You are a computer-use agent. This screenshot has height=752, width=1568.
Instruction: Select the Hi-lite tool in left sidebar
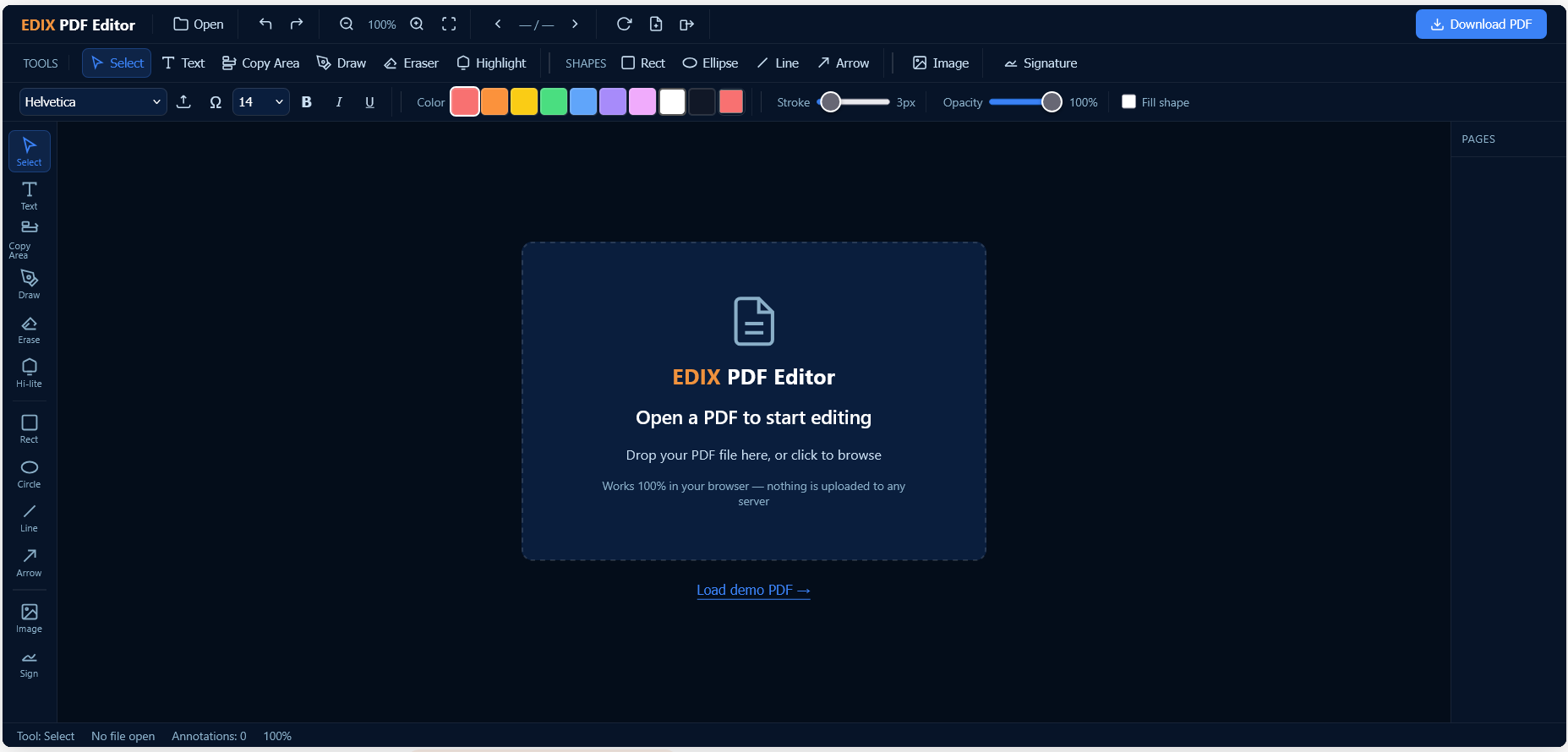click(29, 373)
